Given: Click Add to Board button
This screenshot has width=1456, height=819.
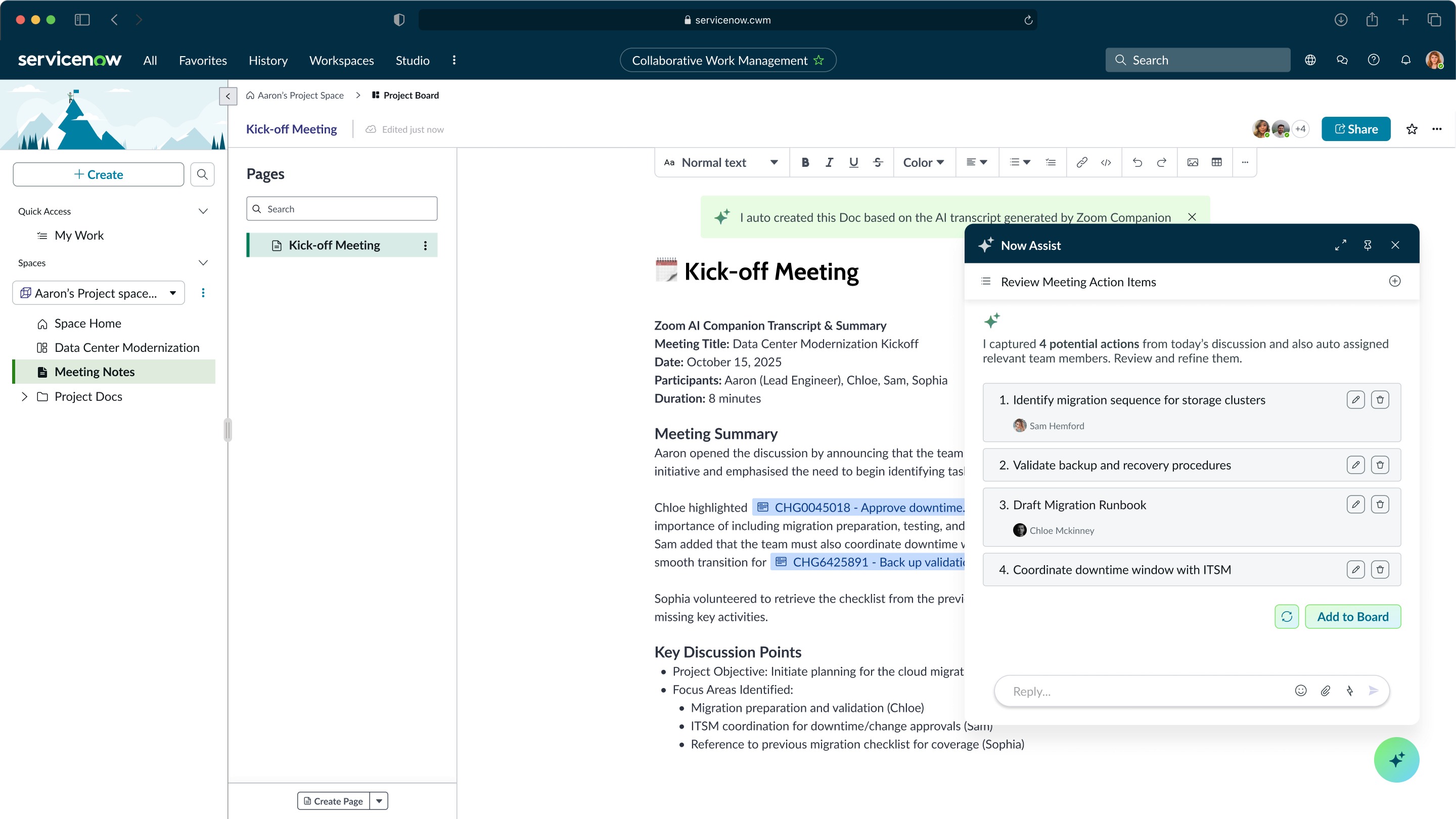Looking at the screenshot, I should click(1353, 617).
